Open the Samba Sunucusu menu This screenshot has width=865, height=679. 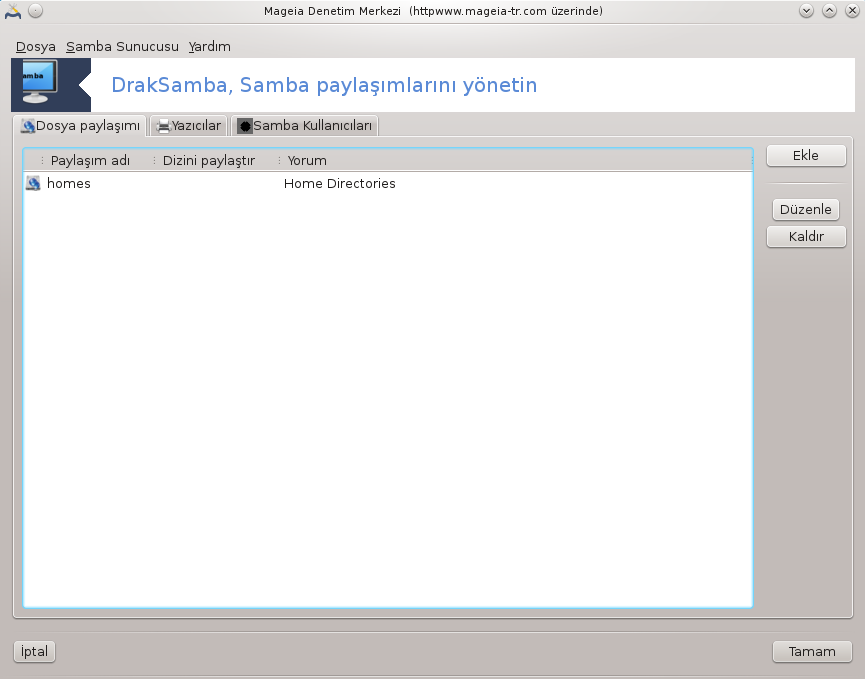point(122,47)
